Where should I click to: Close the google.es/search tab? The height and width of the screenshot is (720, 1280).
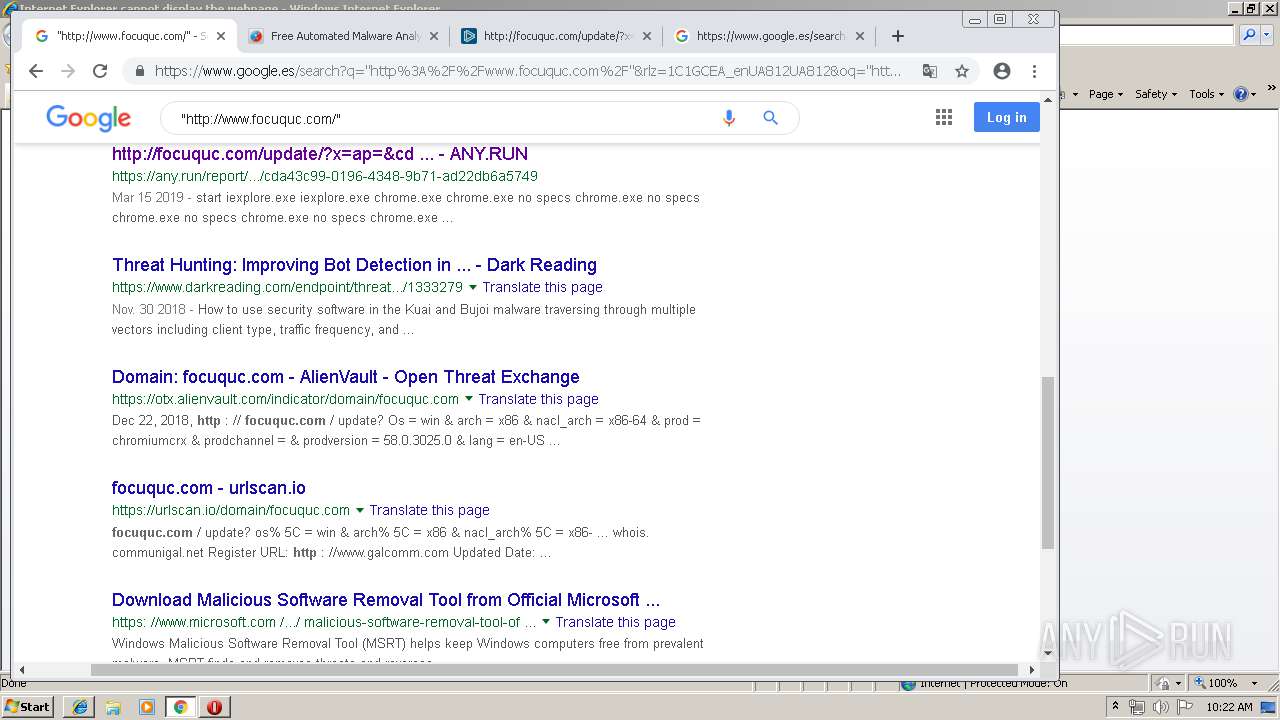tap(859, 36)
